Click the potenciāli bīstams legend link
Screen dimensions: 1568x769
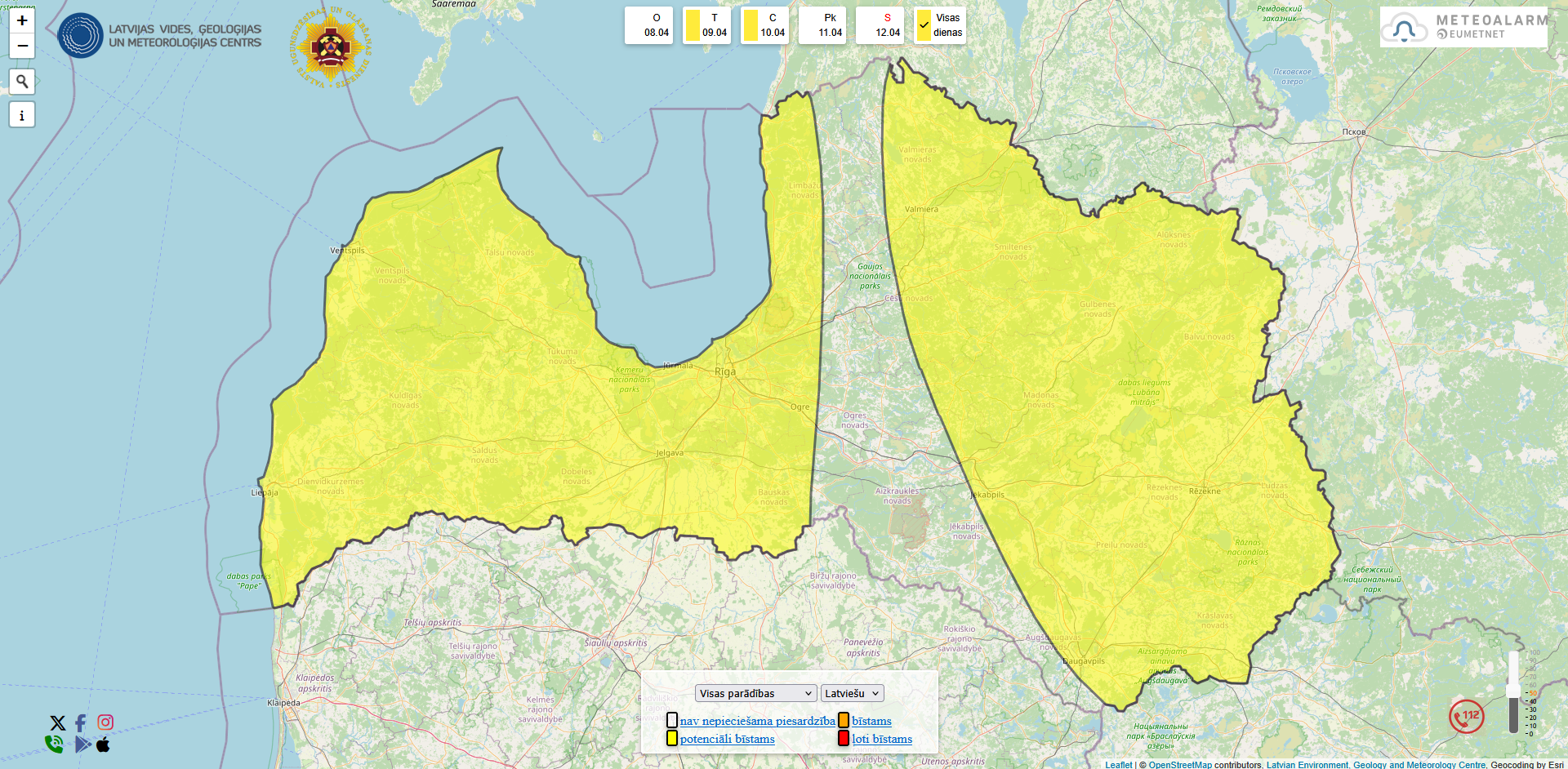pyautogui.click(x=727, y=739)
